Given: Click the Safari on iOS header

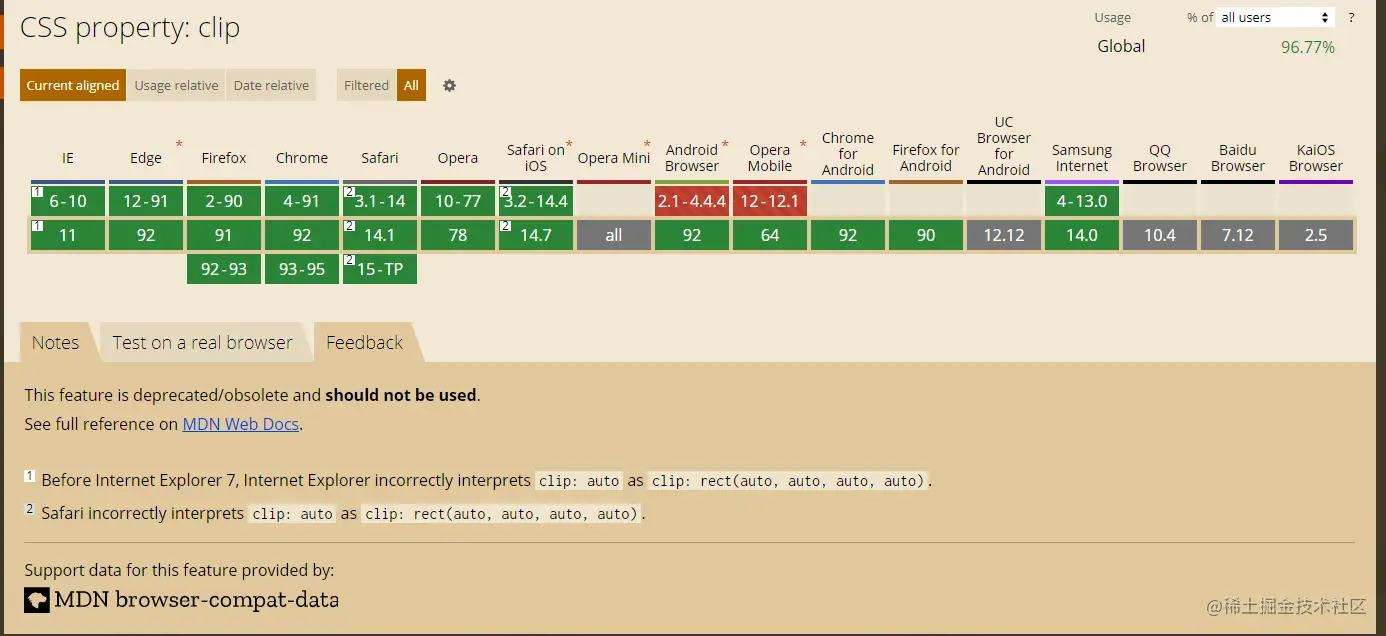Looking at the screenshot, I should tap(536, 158).
